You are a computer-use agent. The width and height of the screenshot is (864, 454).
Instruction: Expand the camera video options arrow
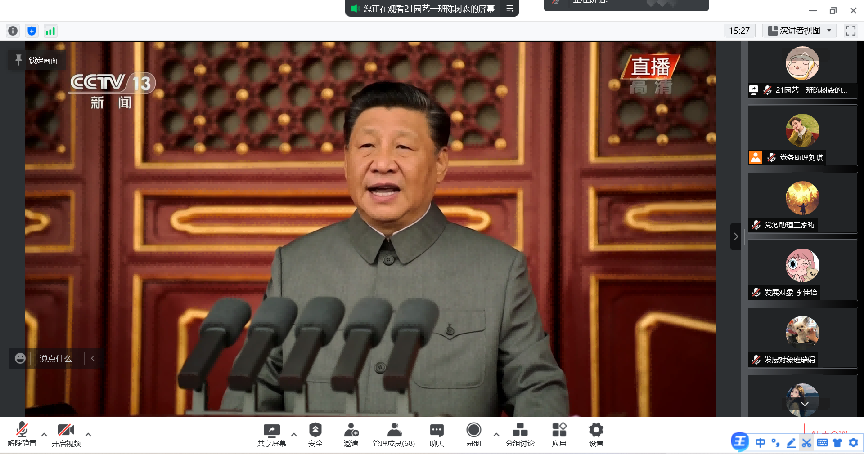click(88, 434)
